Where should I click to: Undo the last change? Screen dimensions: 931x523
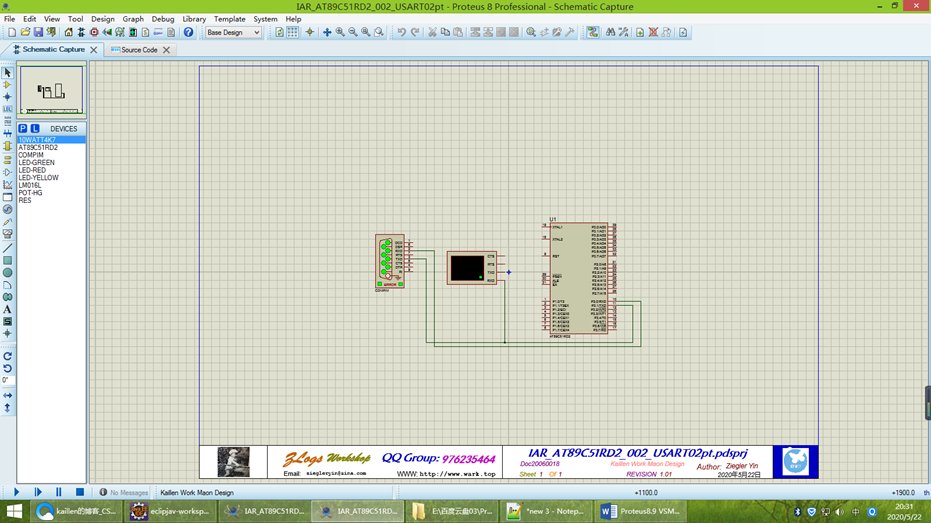402,32
